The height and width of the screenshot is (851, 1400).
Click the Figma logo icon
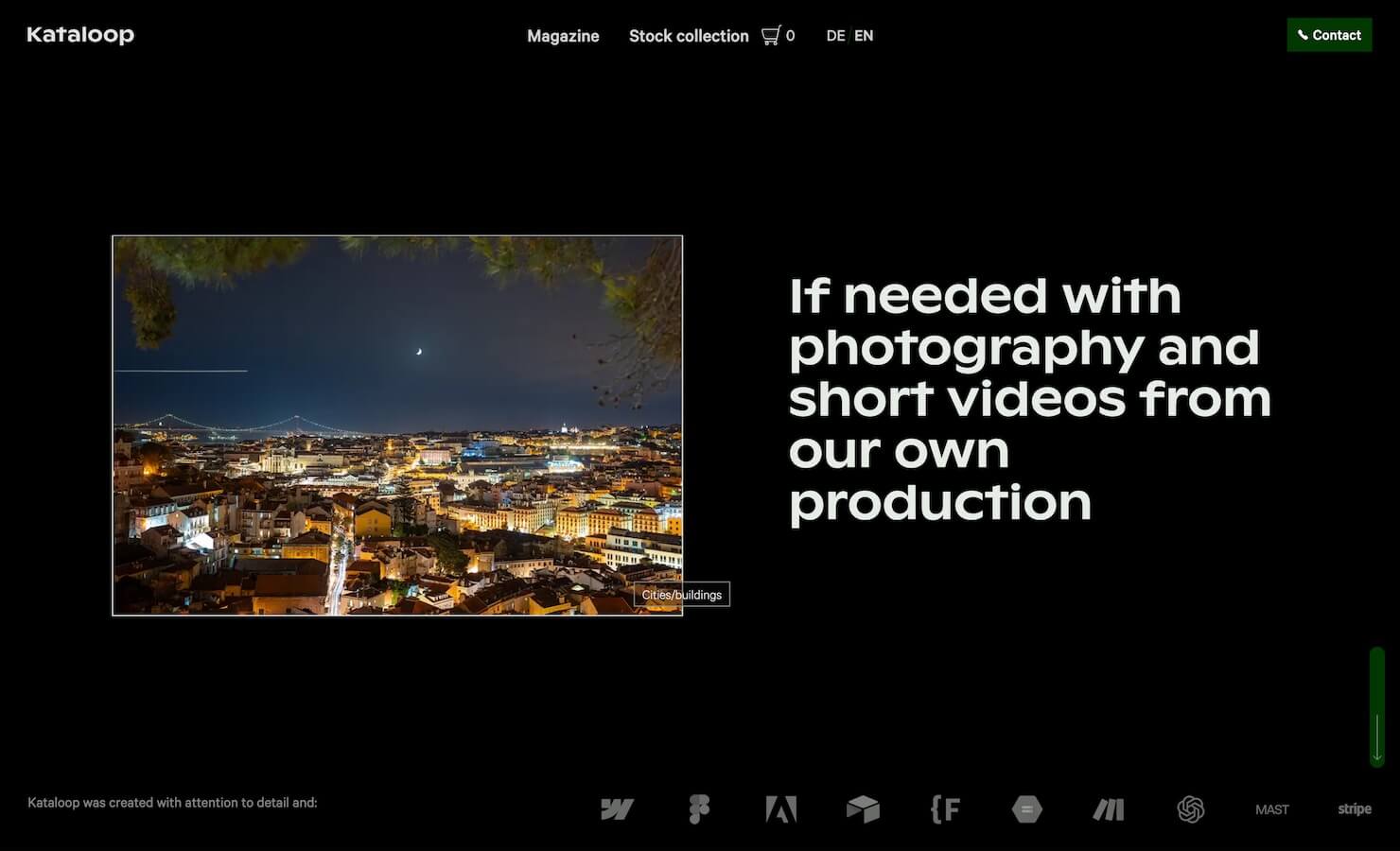click(x=699, y=809)
